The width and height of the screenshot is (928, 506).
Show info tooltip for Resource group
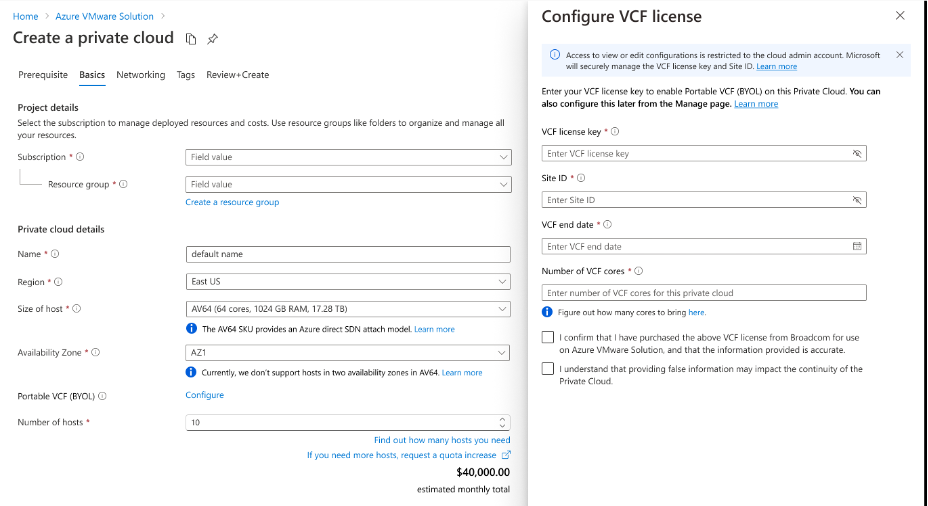tap(123, 184)
